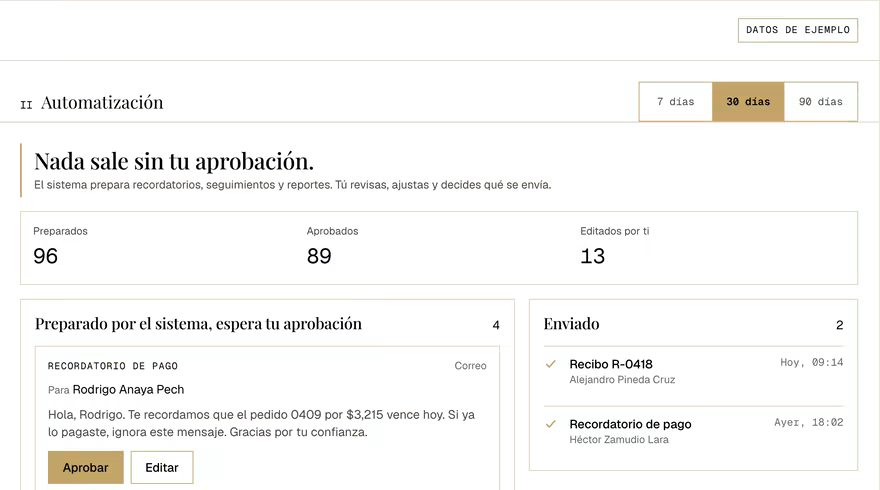Select the 7 días range tab

(x=676, y=102)
